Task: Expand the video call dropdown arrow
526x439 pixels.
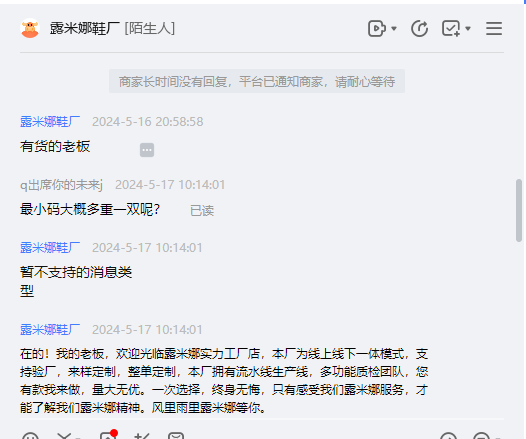Action: click(394, 29)
